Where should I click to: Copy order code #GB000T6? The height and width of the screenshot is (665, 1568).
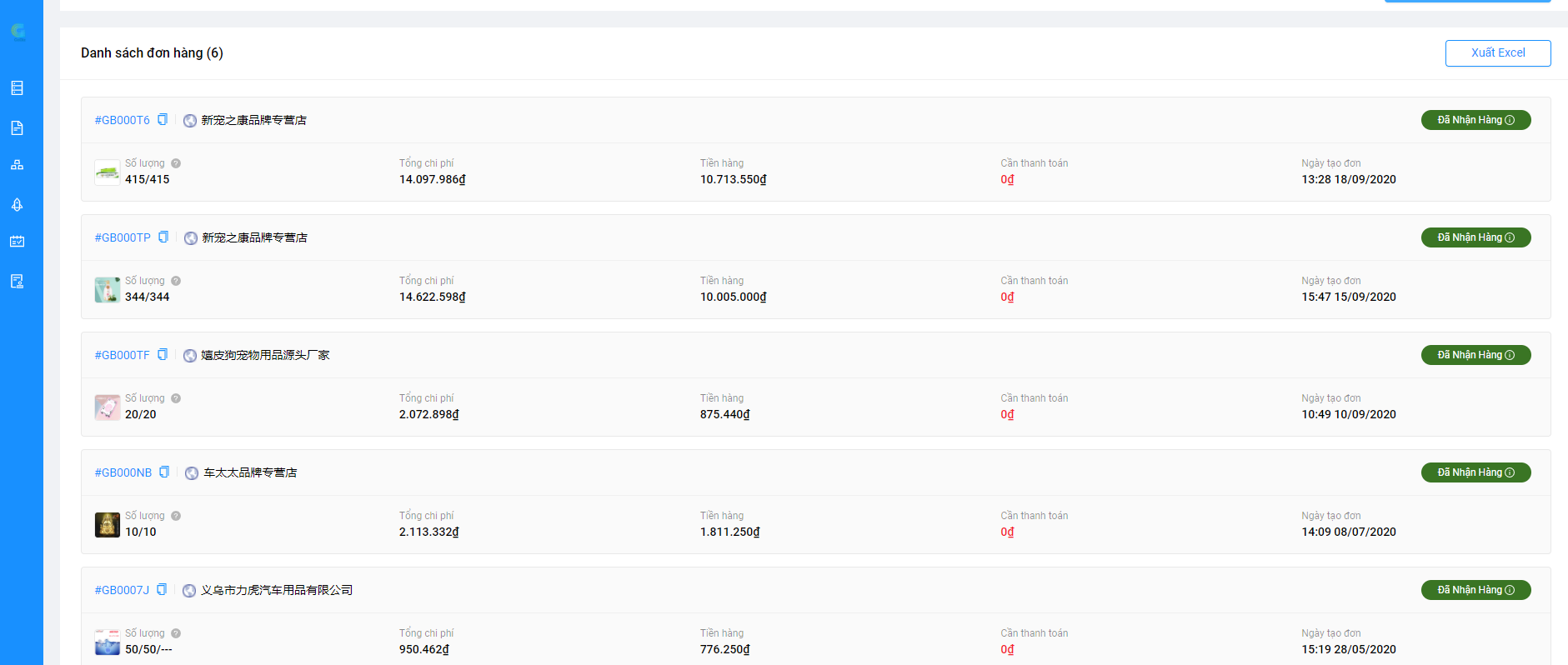pos(163,120)
